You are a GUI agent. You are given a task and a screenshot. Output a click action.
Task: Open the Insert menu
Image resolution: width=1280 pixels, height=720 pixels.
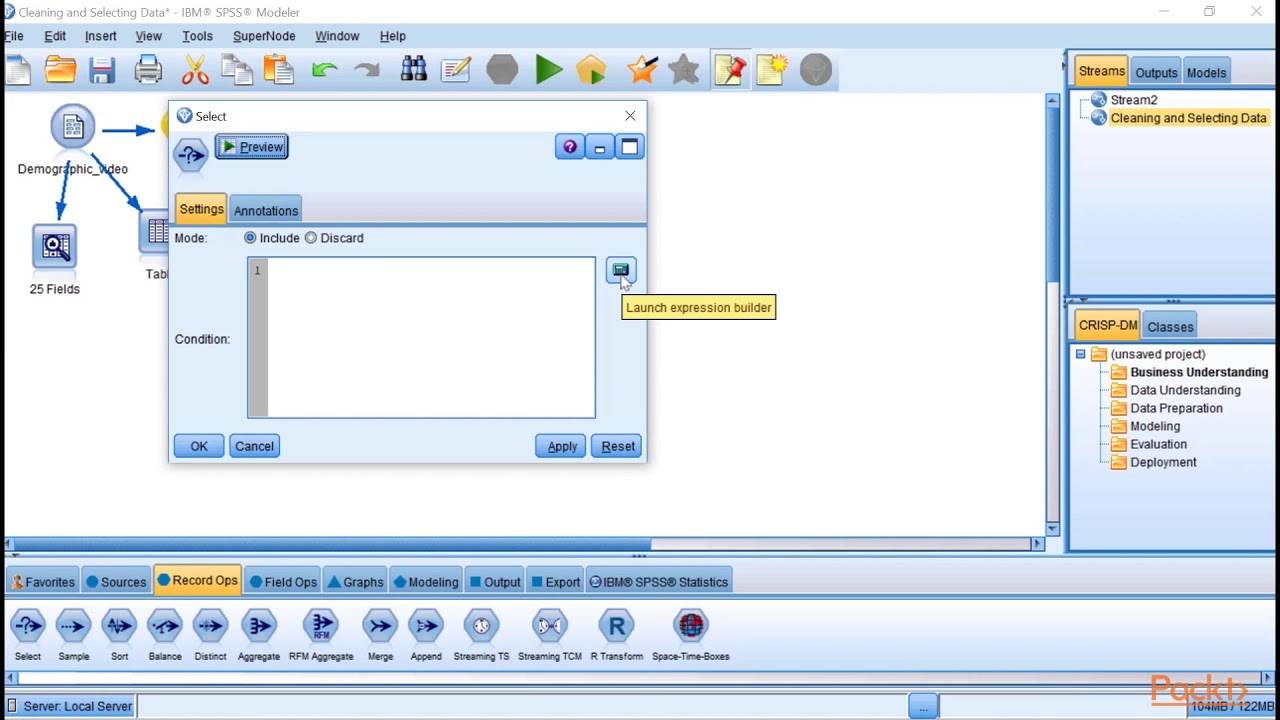point(100,36)
